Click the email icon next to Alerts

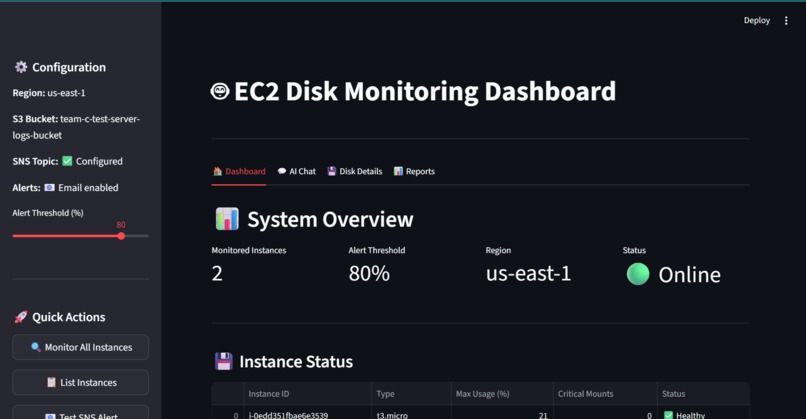49,188
